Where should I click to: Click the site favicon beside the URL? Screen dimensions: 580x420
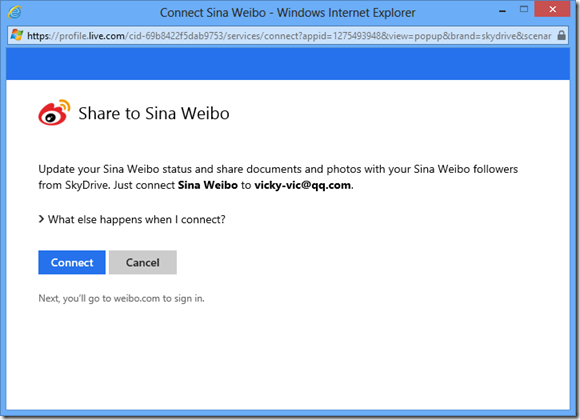[17, 36]
